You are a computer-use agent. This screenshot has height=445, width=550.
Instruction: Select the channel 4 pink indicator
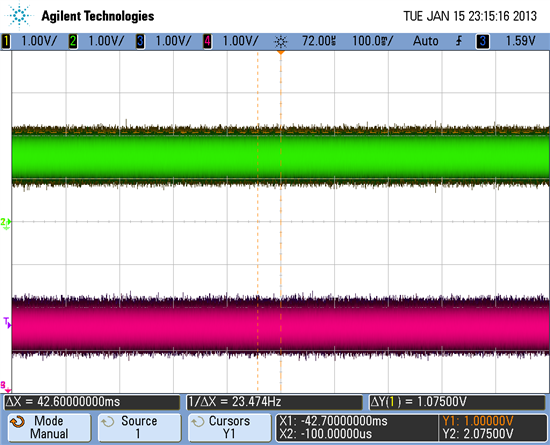(x=207, y=41)
